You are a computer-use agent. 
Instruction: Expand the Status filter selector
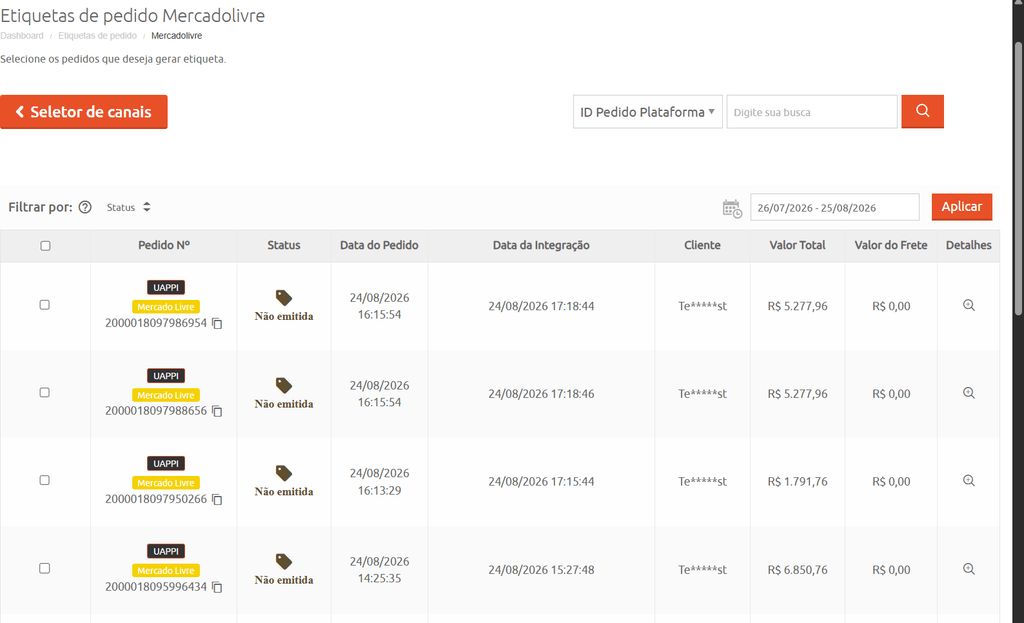tap(129, 207)
